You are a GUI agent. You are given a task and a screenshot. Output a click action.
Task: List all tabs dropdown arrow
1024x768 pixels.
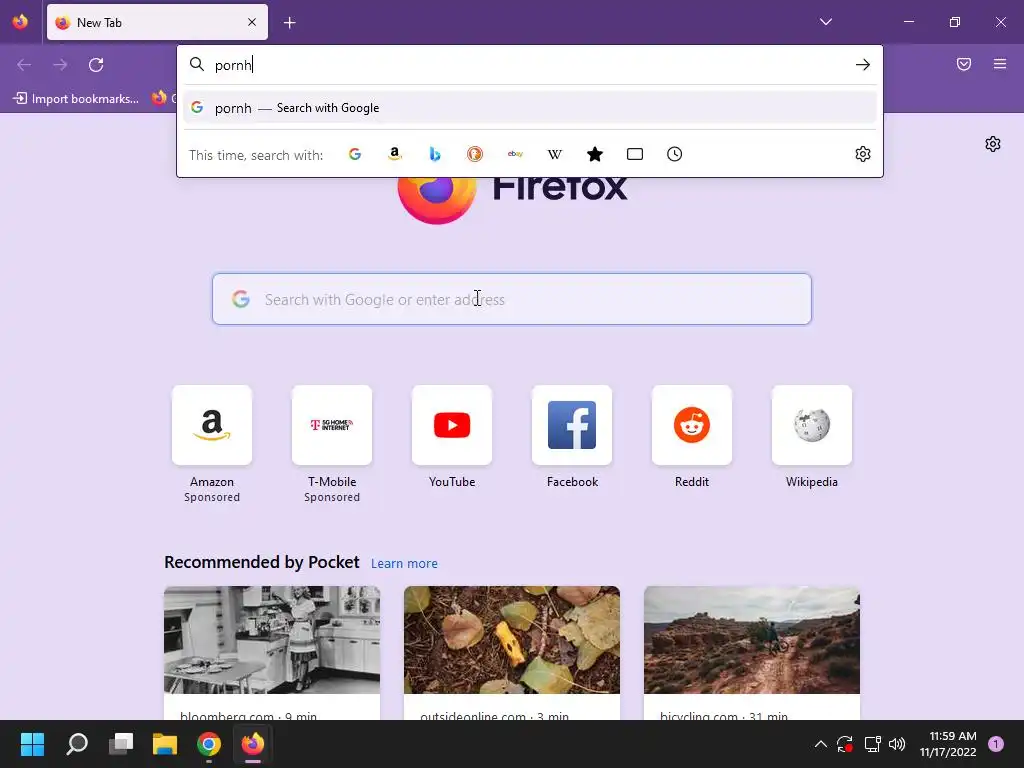(x=825, y=22)
